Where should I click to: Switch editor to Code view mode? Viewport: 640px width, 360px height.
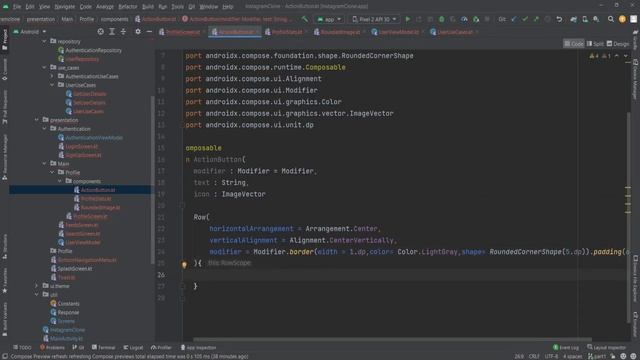click(x=573, y=44)
